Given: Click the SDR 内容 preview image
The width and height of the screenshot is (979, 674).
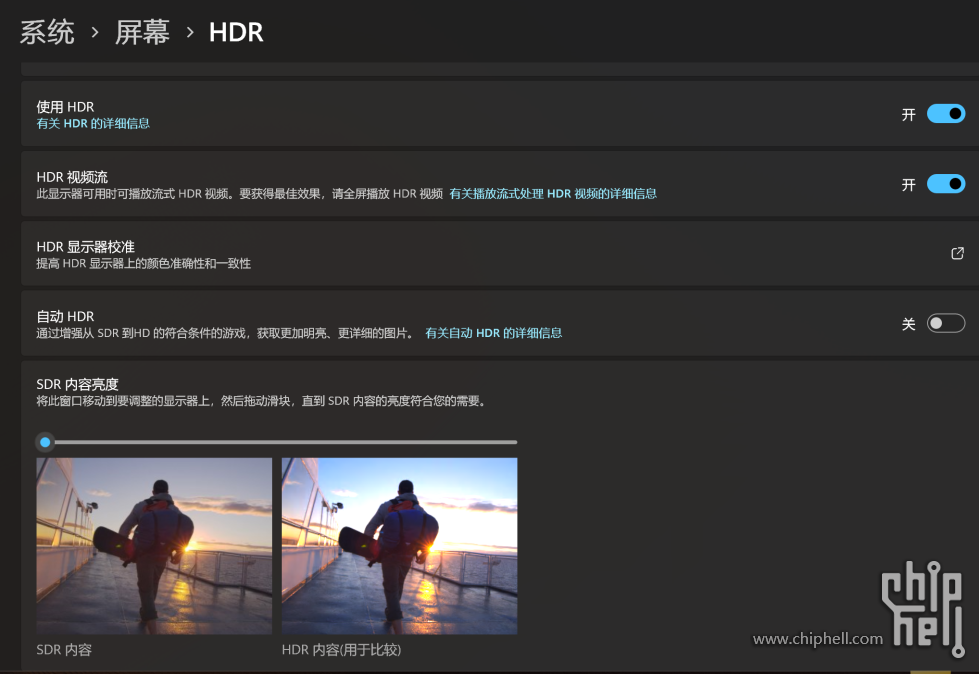Looking at the screenshot, I should point(154,545).
